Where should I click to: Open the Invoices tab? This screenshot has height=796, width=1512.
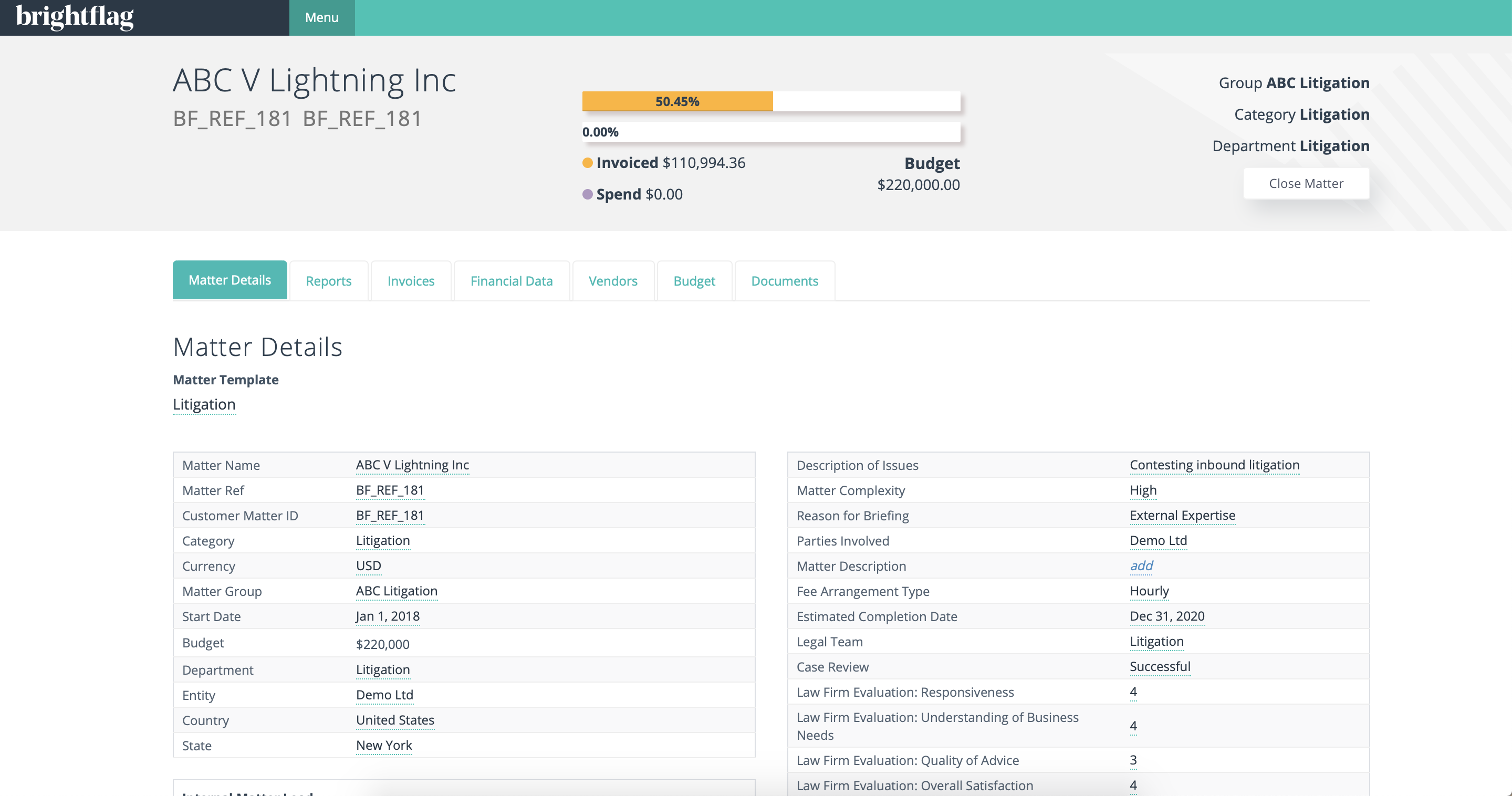click(410, 280)
